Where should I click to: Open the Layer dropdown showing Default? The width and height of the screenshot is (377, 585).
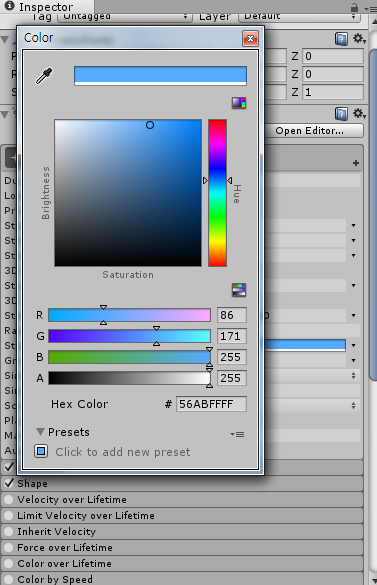[x=299, y=17]
